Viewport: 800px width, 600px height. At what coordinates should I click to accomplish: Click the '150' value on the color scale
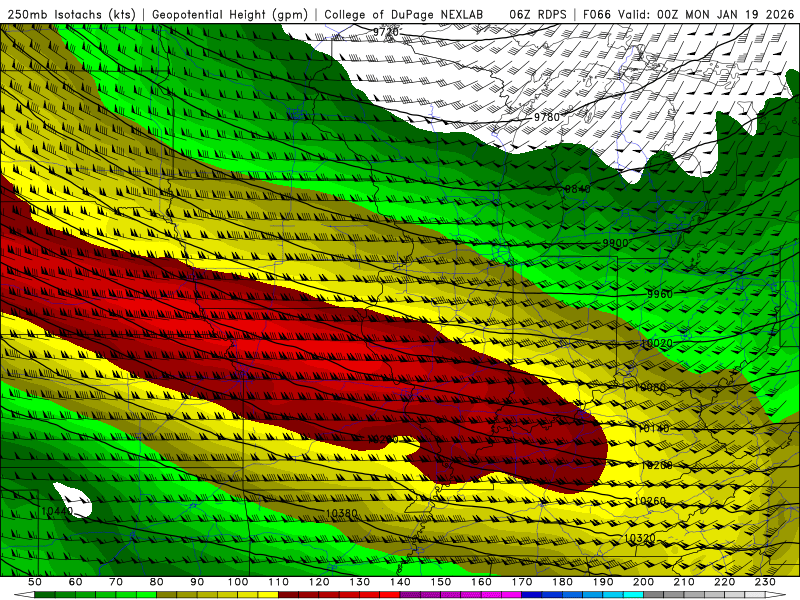click(441, 582)
